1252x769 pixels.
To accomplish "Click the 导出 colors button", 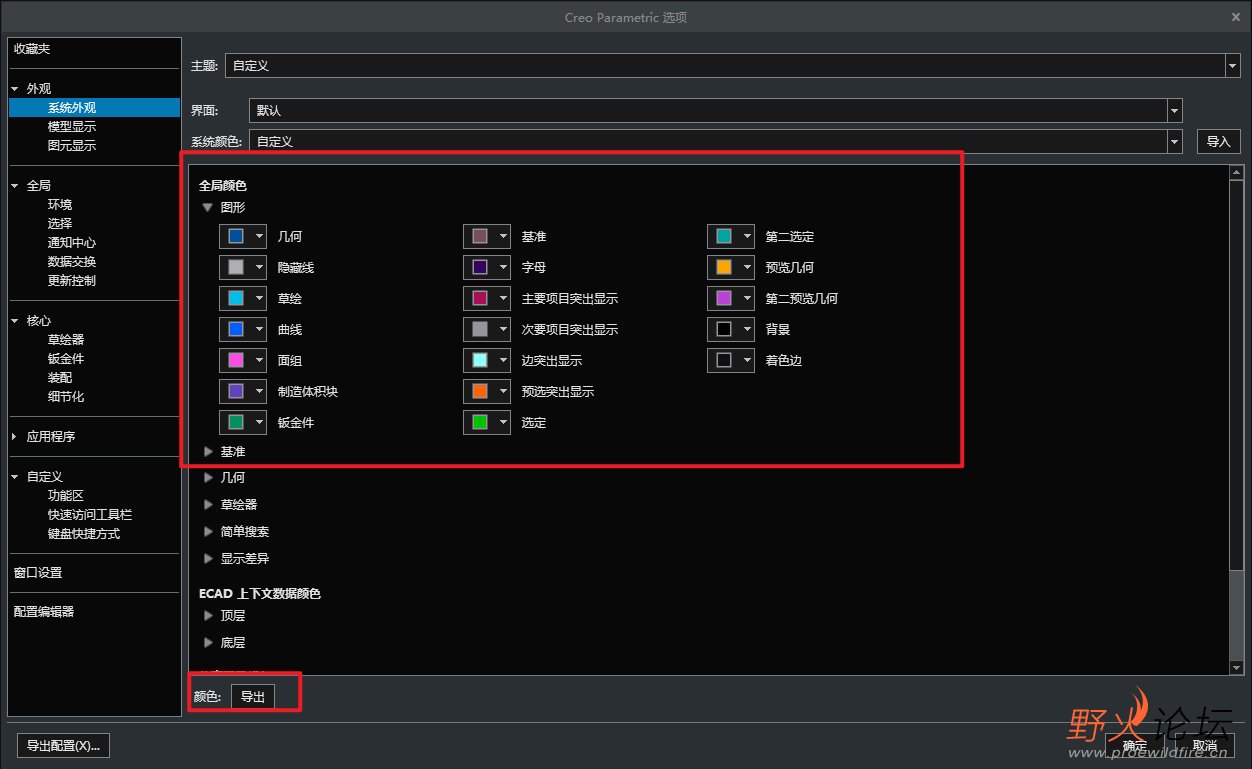I will click(x=253, y=696).
